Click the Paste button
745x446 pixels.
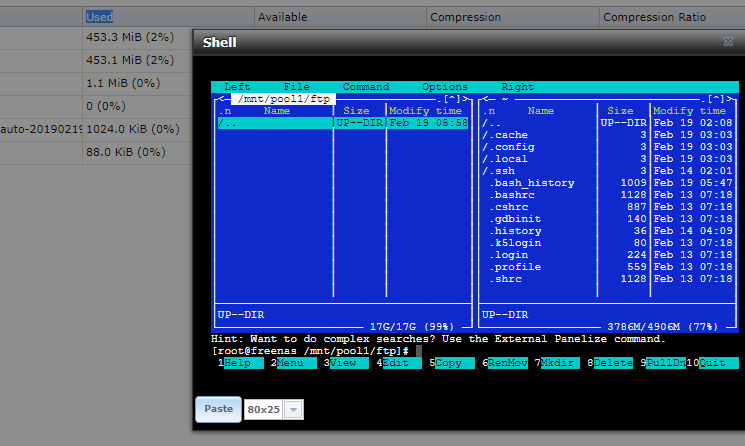(x=218, y=409)
